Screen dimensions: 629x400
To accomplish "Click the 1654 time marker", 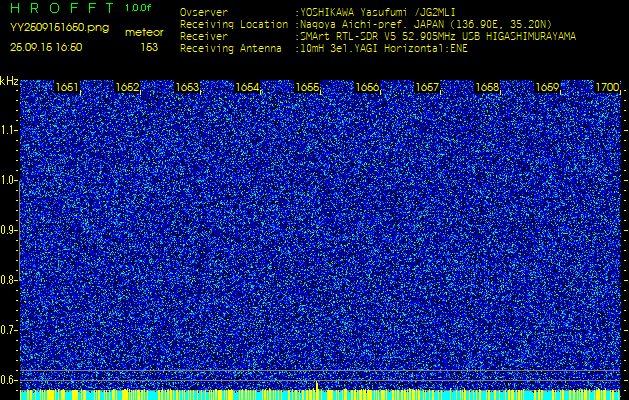I will click(x=247, y=87).
